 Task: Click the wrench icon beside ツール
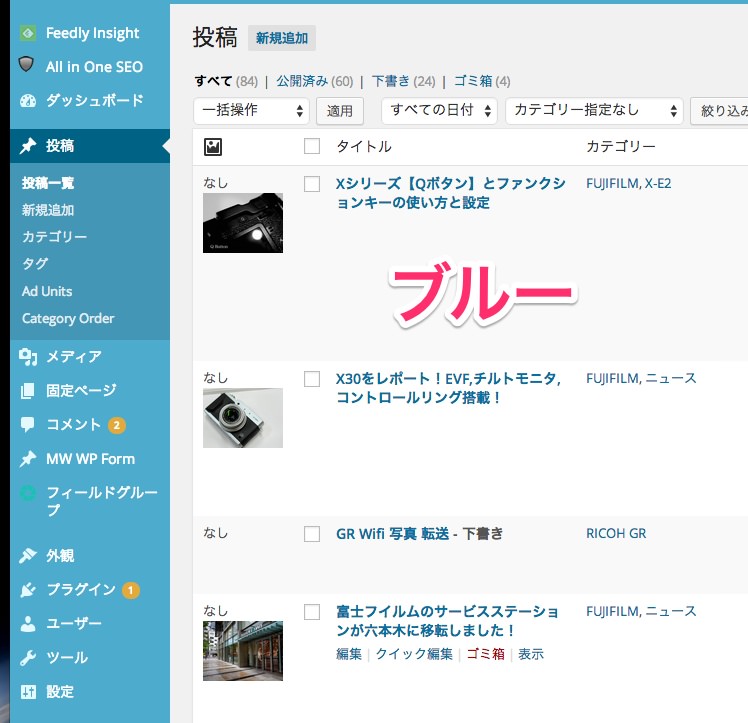pyautogui.click(x=28, y=658)
